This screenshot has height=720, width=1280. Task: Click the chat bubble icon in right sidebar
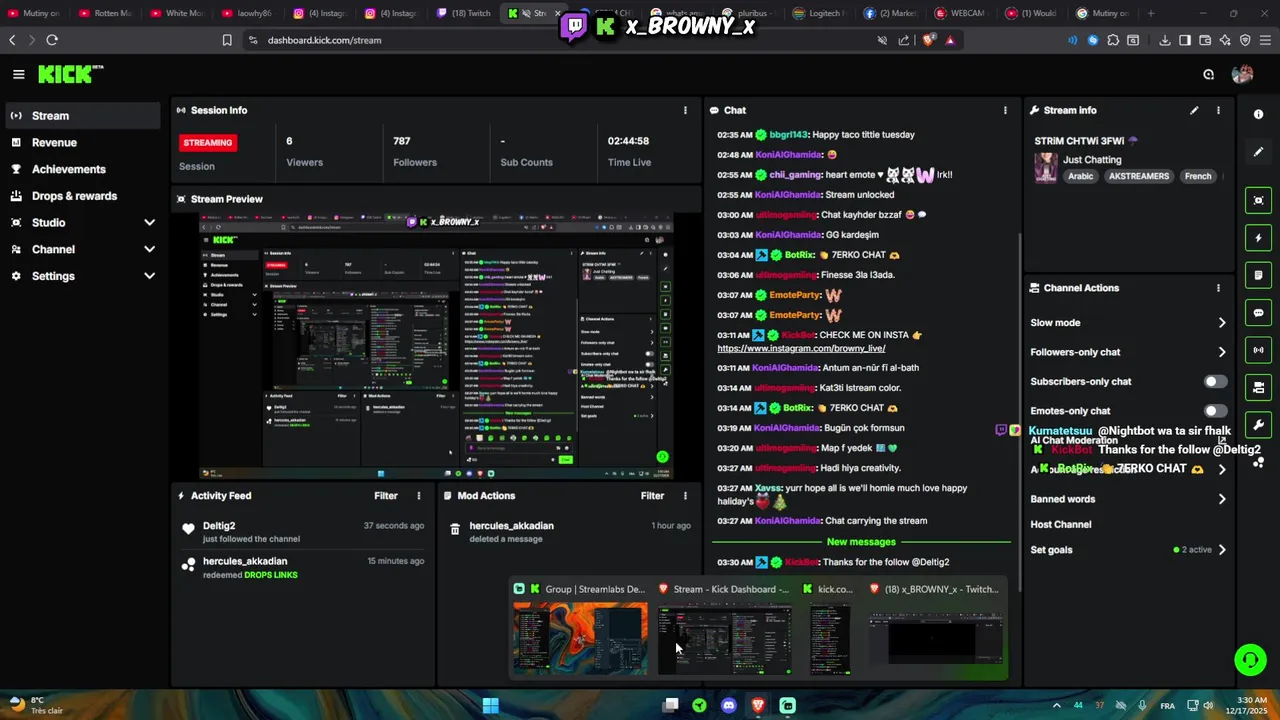click(1258, 313)
